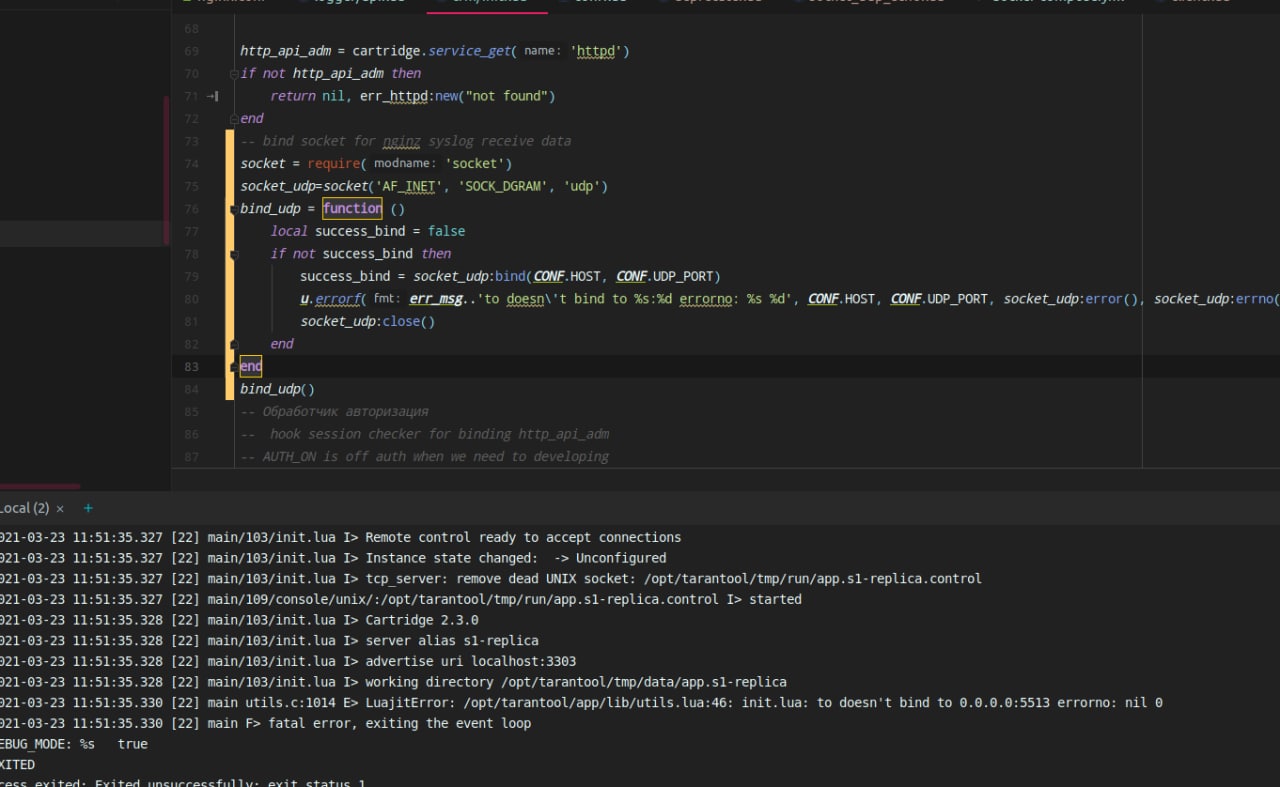Collapse the bind_udp function fold at line 76
This screenshot has width=1280, height=787.
[x=234, y=209]
